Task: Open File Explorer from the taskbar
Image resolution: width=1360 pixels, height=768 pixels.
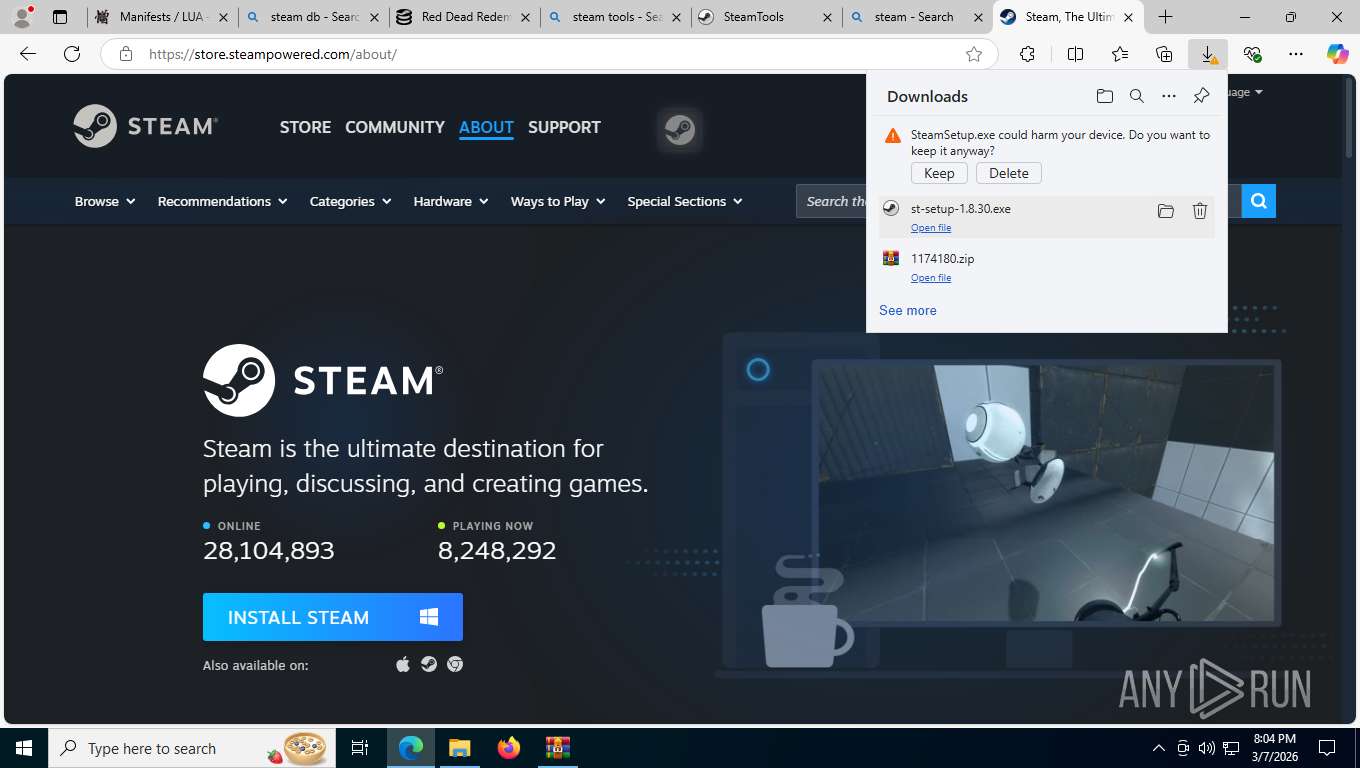Action: pyautogui.click(x=459, y=748)
